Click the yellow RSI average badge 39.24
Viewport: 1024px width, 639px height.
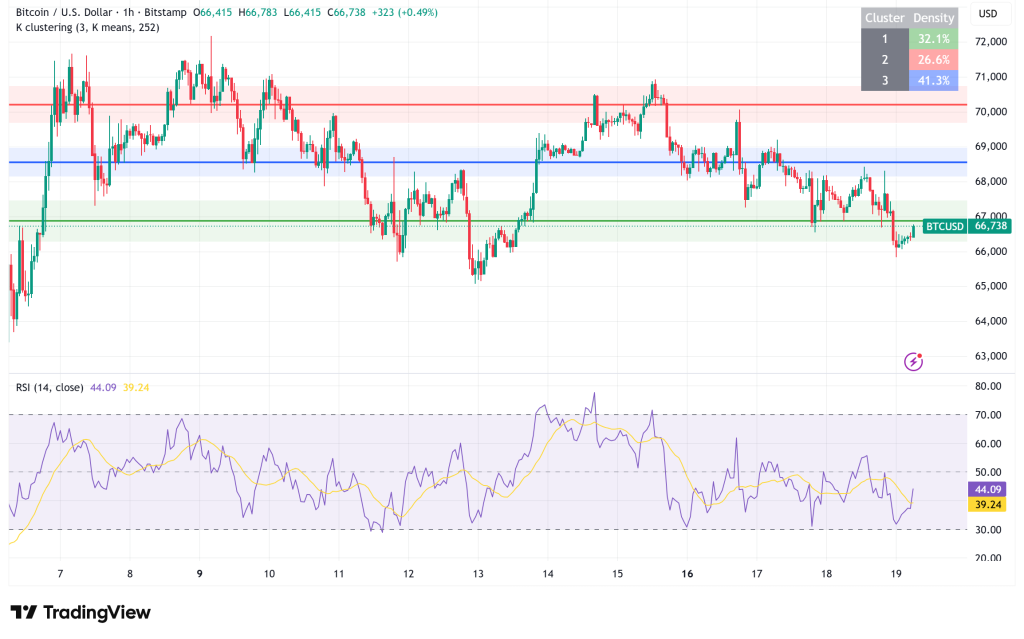tap(987, 506)
